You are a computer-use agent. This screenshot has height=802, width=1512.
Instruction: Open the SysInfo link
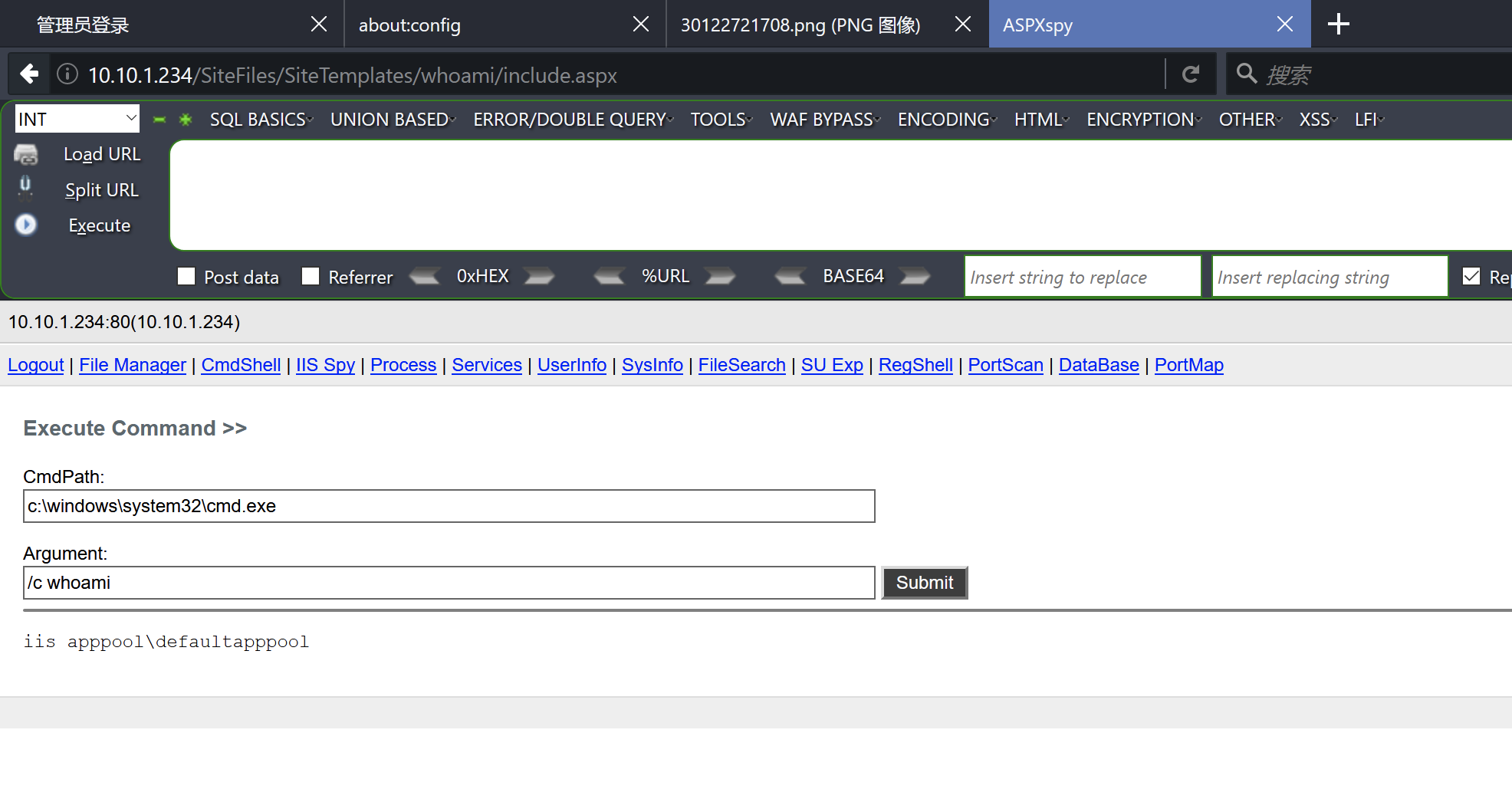[652, 365]
